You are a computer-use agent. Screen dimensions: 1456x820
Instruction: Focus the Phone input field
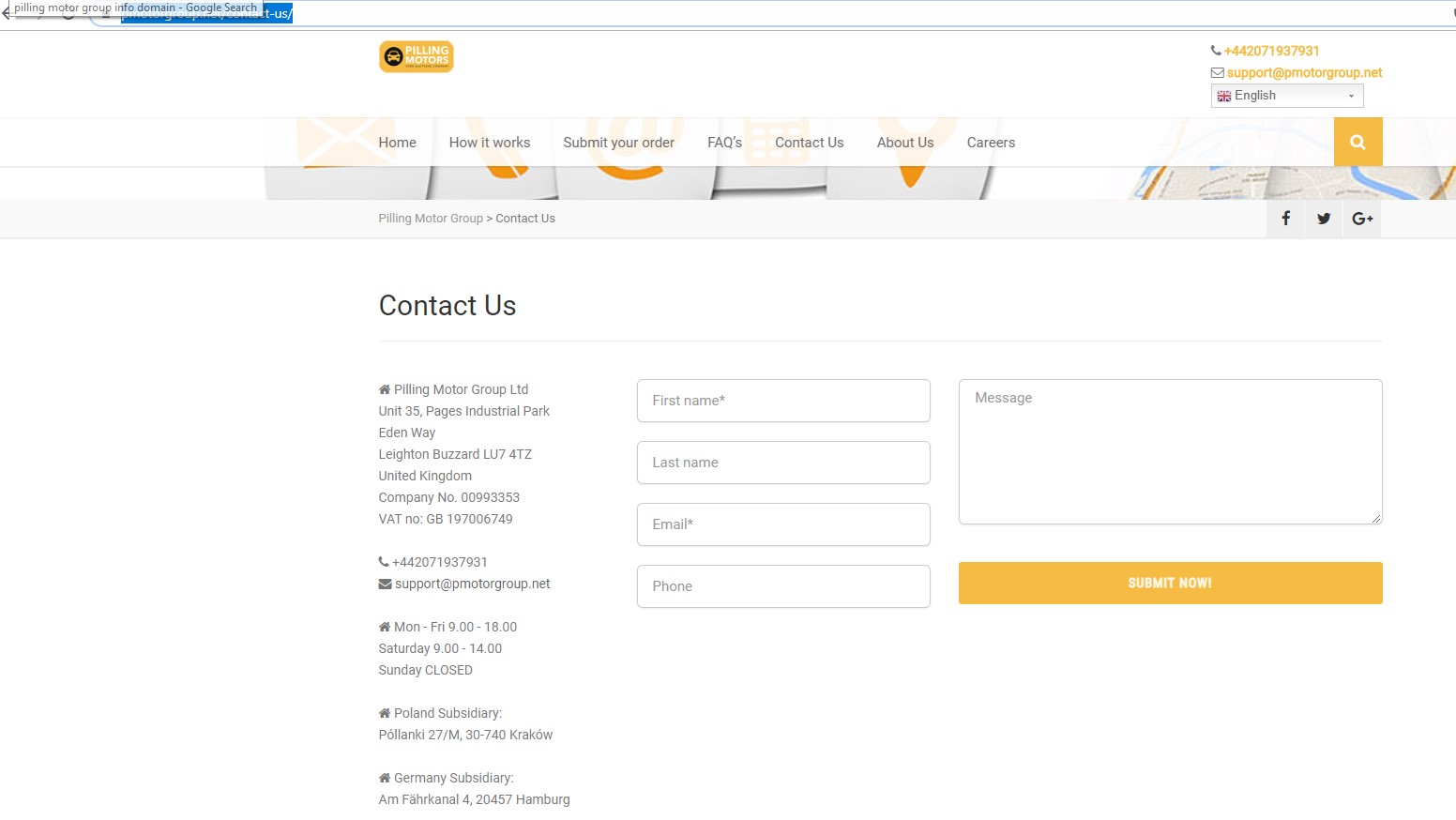783,586
